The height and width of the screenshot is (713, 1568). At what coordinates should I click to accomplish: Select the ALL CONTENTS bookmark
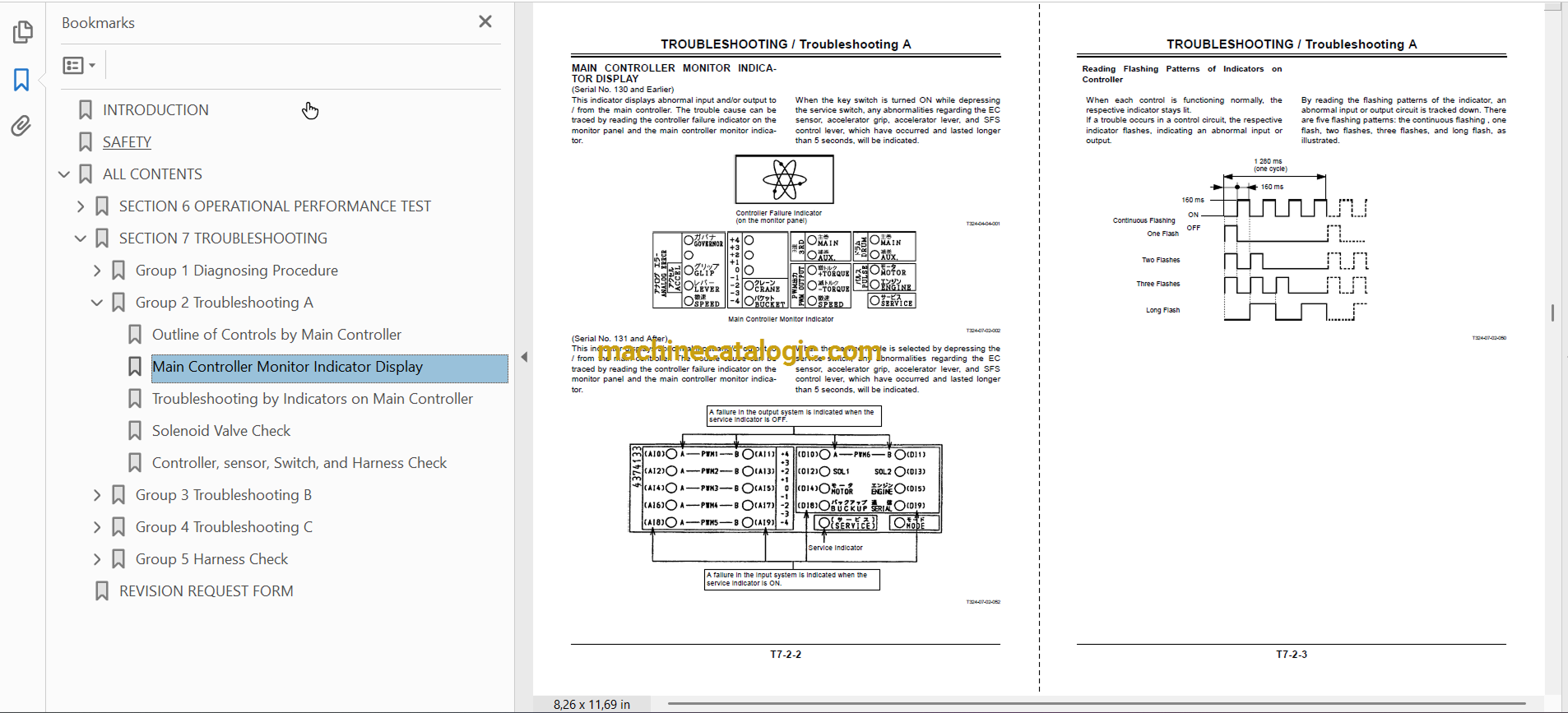[152, 174]
